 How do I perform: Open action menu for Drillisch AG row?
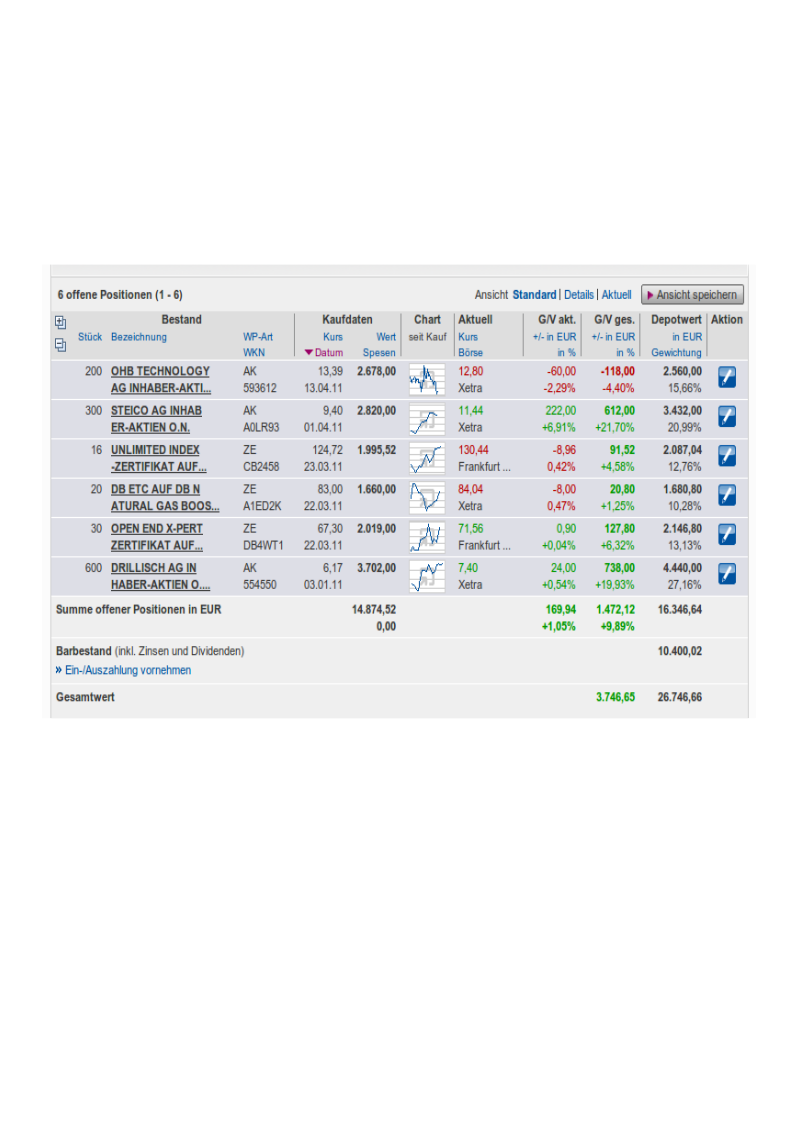coord(727,574)
